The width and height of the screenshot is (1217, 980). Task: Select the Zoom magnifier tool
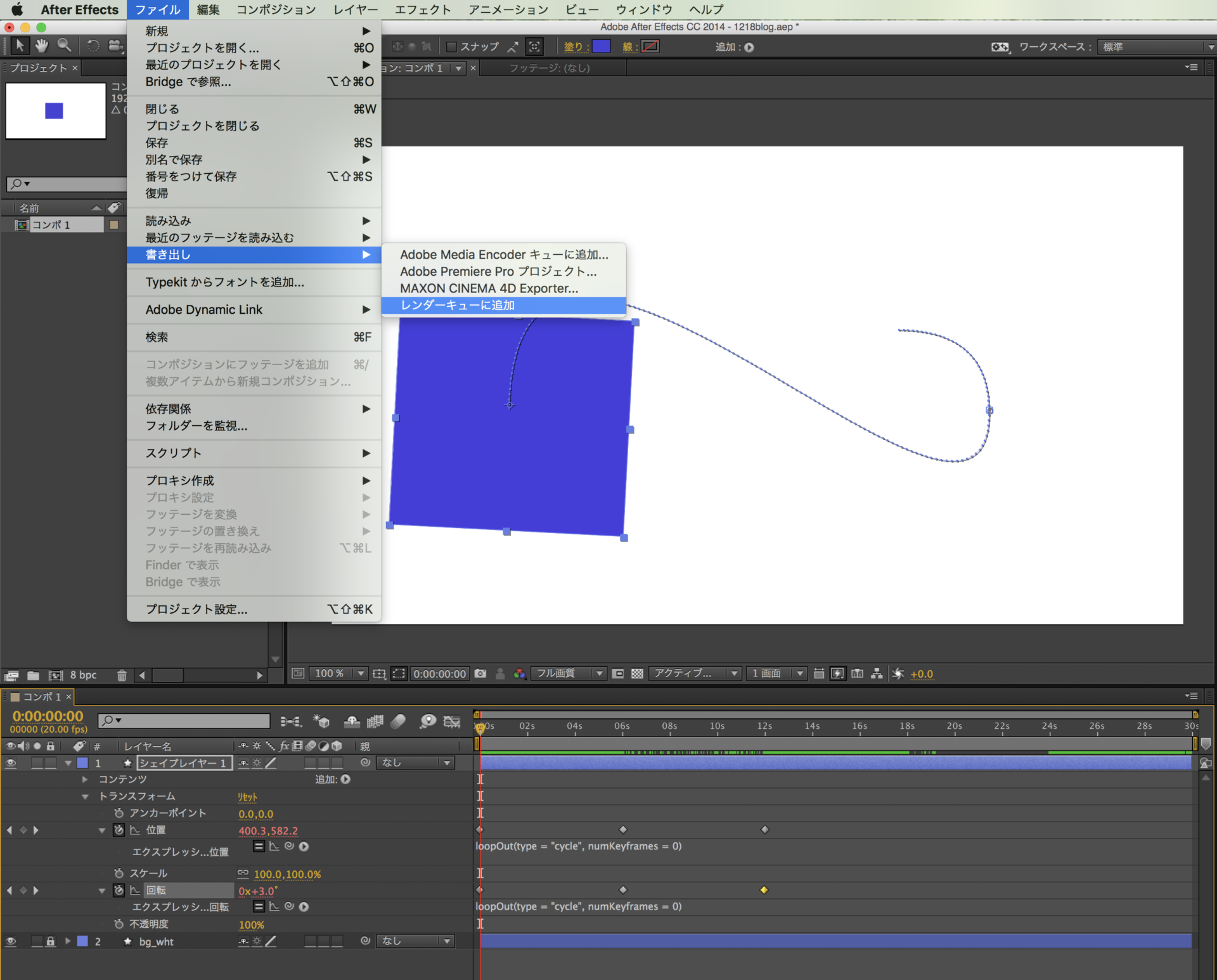[64, 46]
